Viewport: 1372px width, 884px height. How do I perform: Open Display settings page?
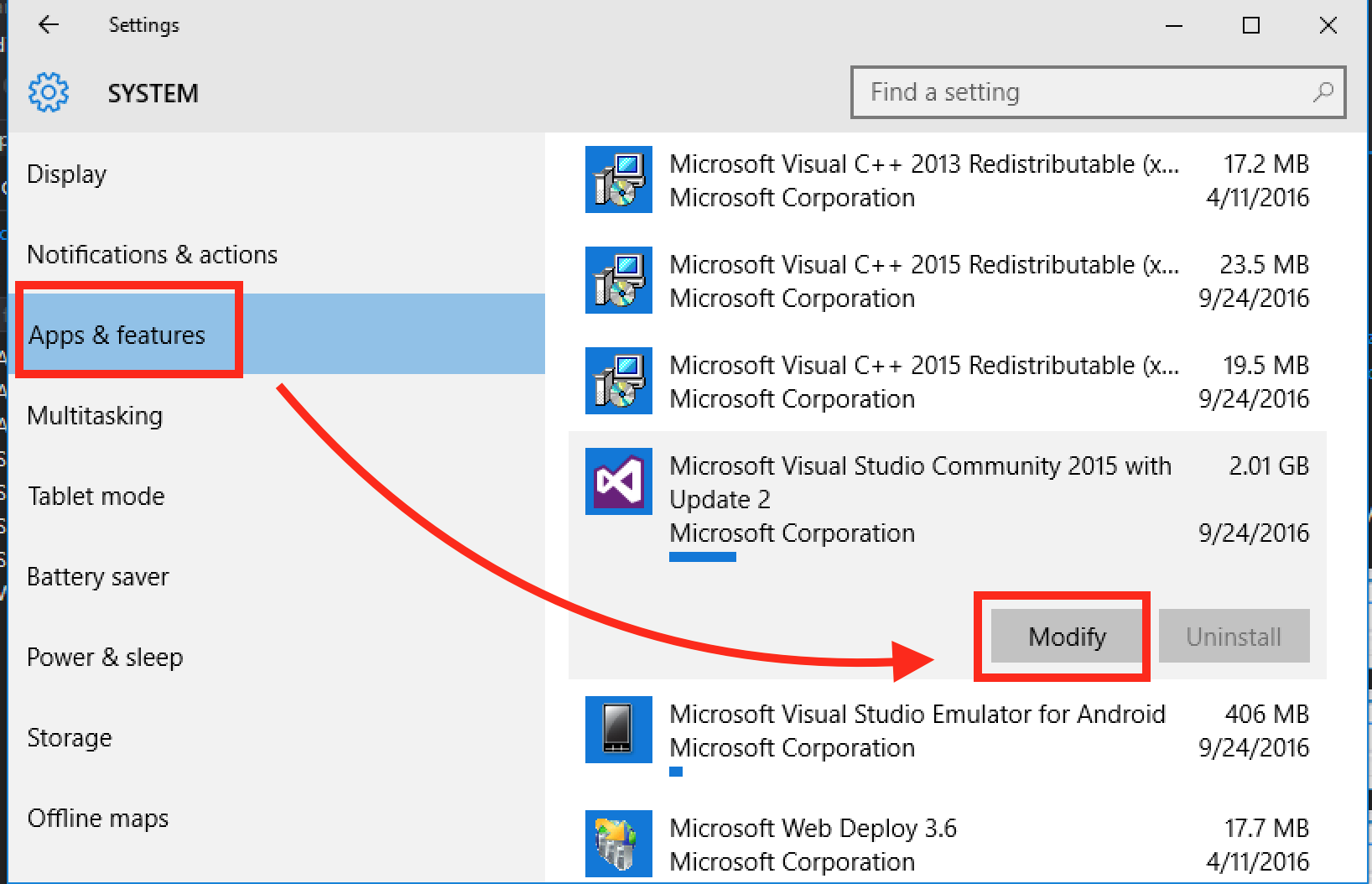pos(277,174)
